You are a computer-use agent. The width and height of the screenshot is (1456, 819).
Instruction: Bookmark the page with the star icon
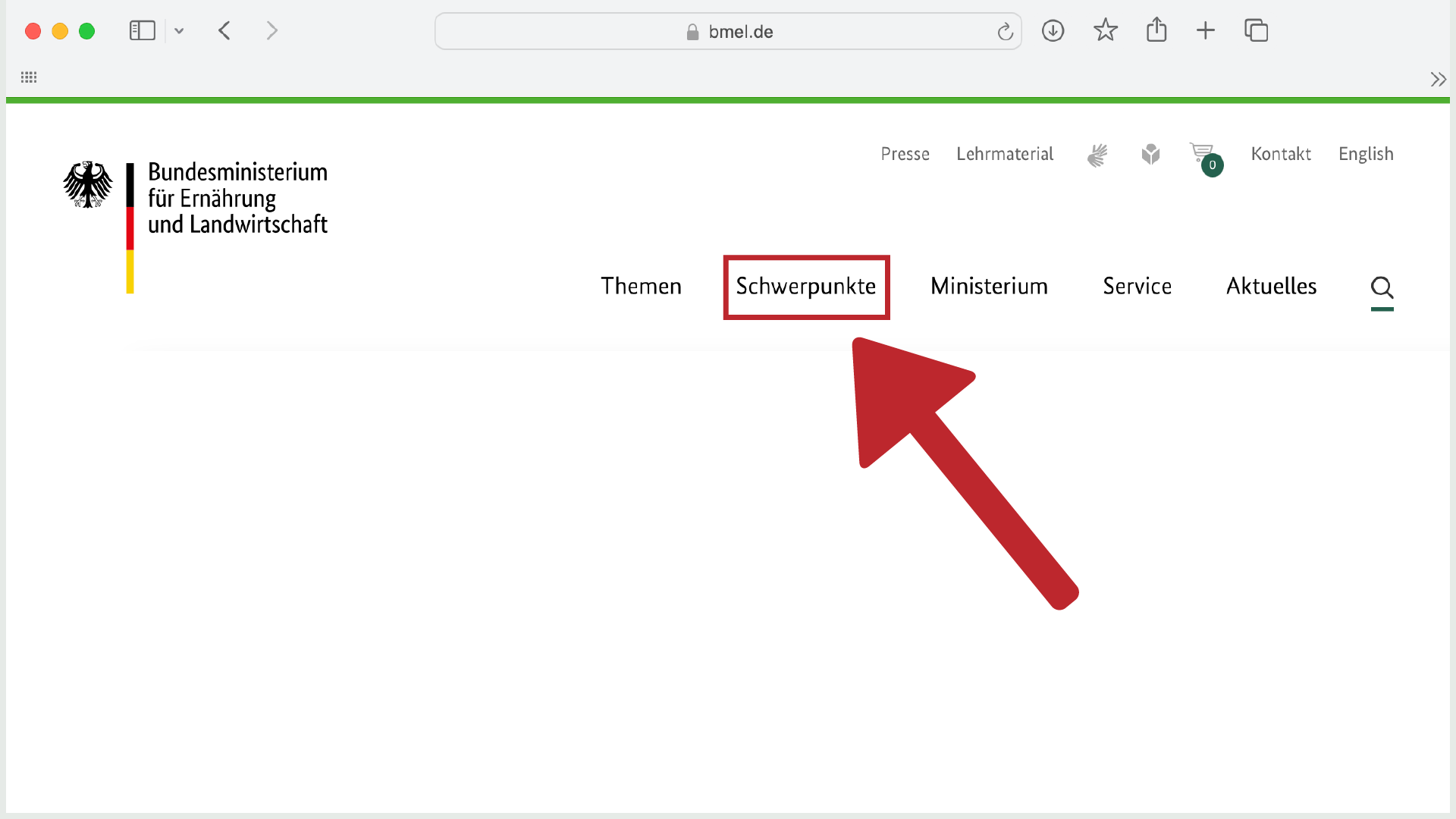click(x=1105, y=30)
